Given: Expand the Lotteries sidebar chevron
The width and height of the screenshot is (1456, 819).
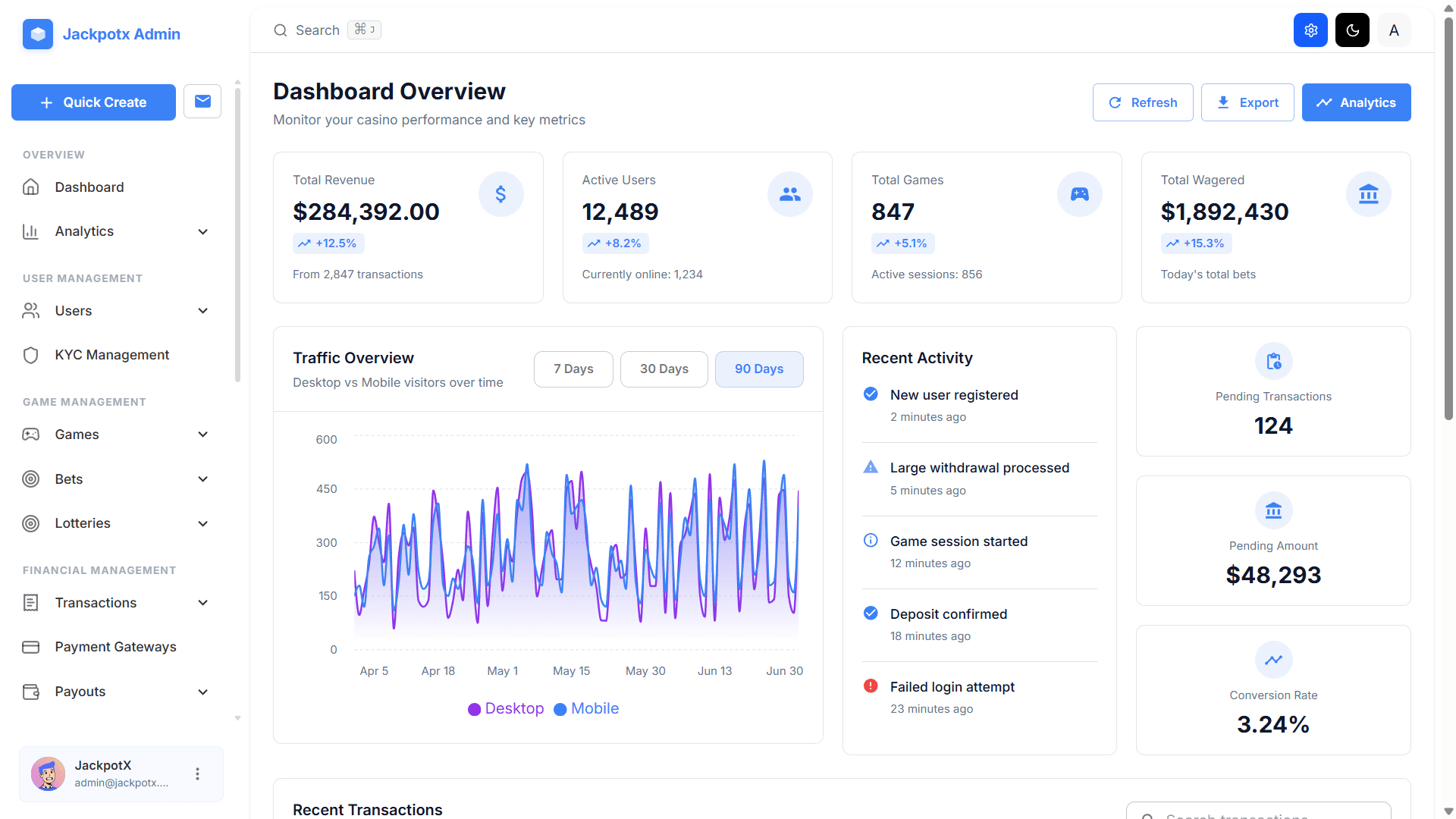Looking at the screenshot, I should tap(202, 523).
